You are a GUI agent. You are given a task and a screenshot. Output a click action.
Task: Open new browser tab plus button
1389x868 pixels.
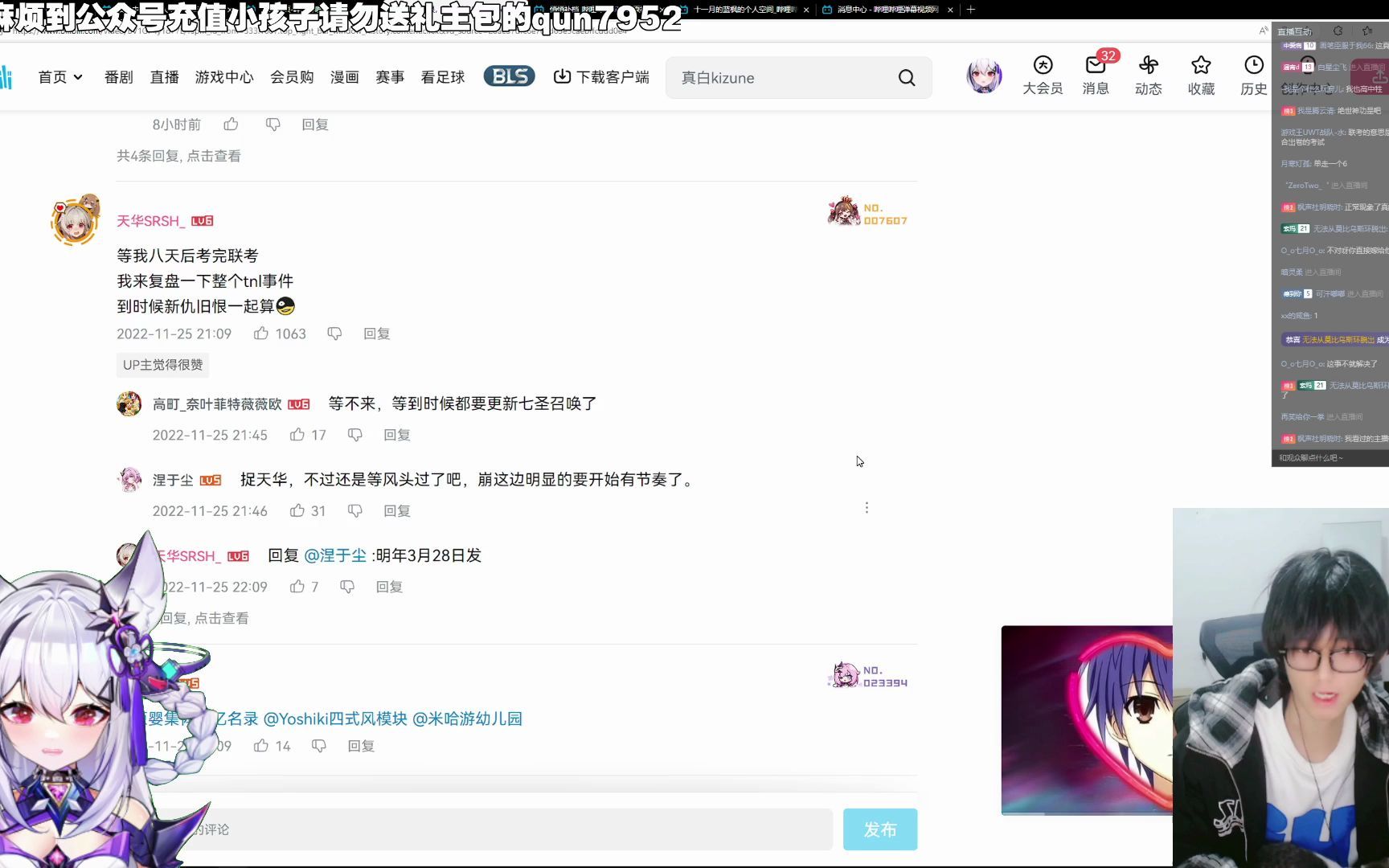[x=971, y=10]
